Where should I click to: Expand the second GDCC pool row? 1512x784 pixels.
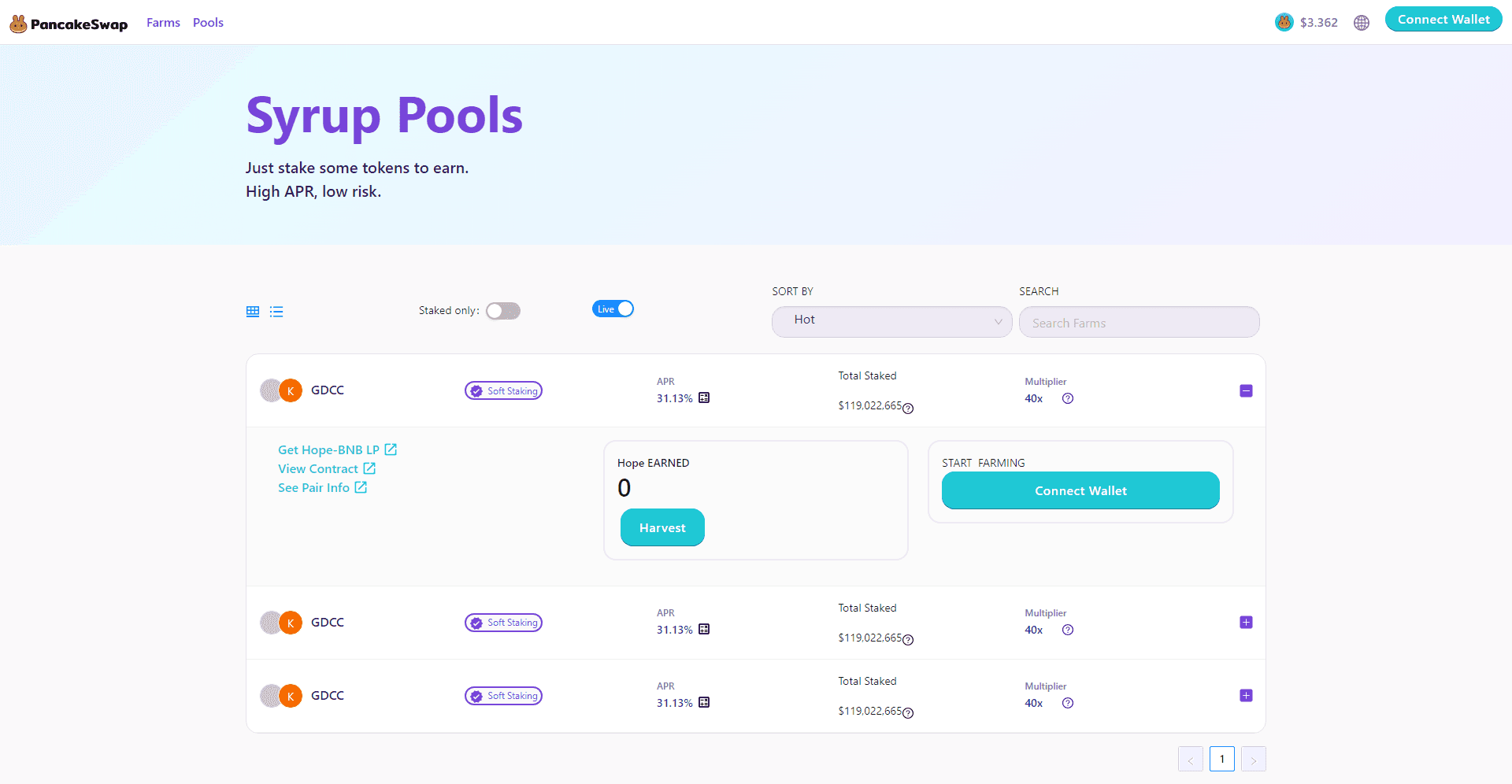1246,623
